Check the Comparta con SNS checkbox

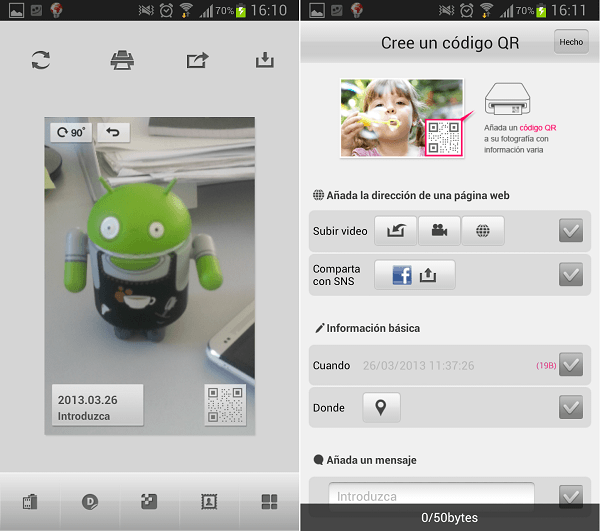(x=571, y=274)
